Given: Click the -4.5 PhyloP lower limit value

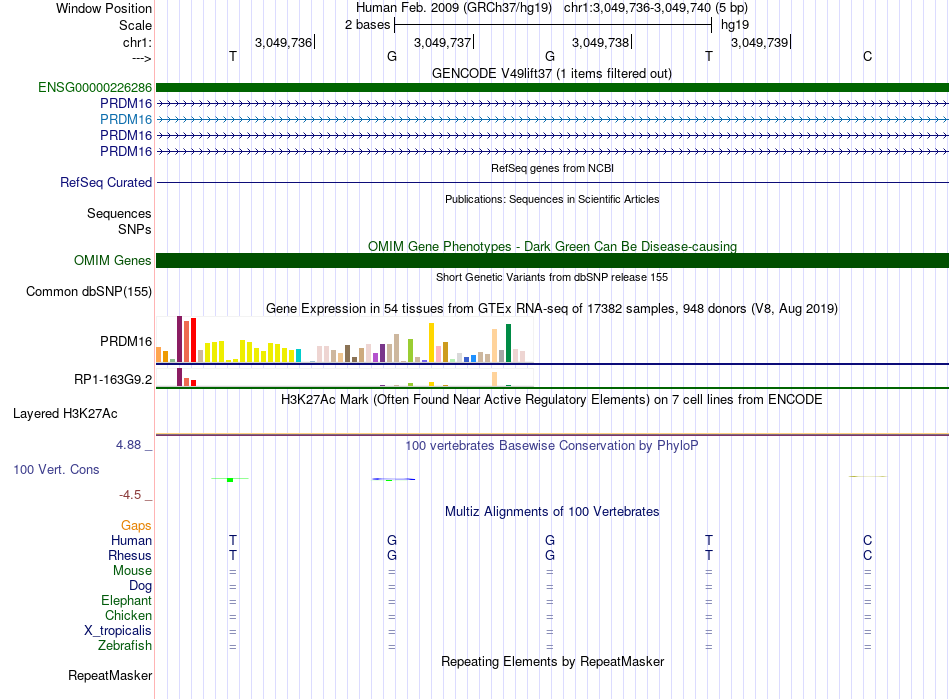Looking at the screenshot, I should [x=130, y=495].
